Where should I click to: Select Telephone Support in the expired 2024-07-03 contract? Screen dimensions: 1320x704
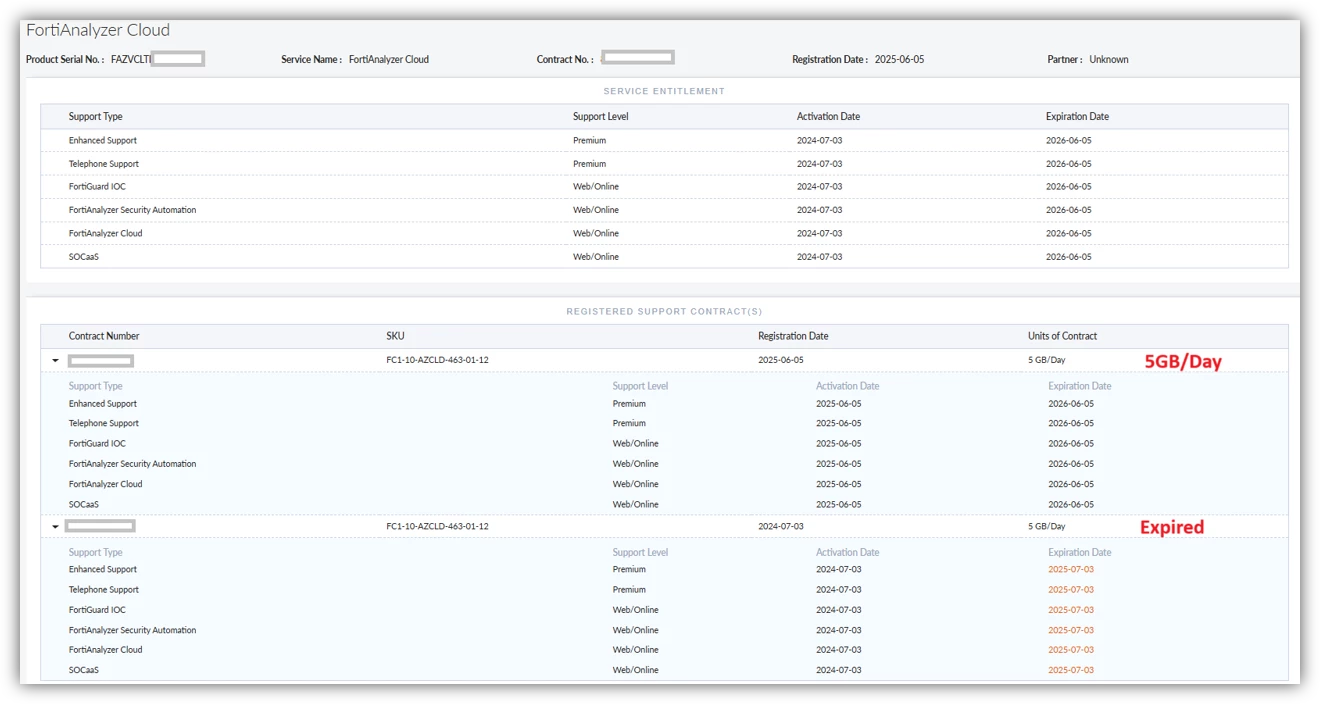coord(104,590)
